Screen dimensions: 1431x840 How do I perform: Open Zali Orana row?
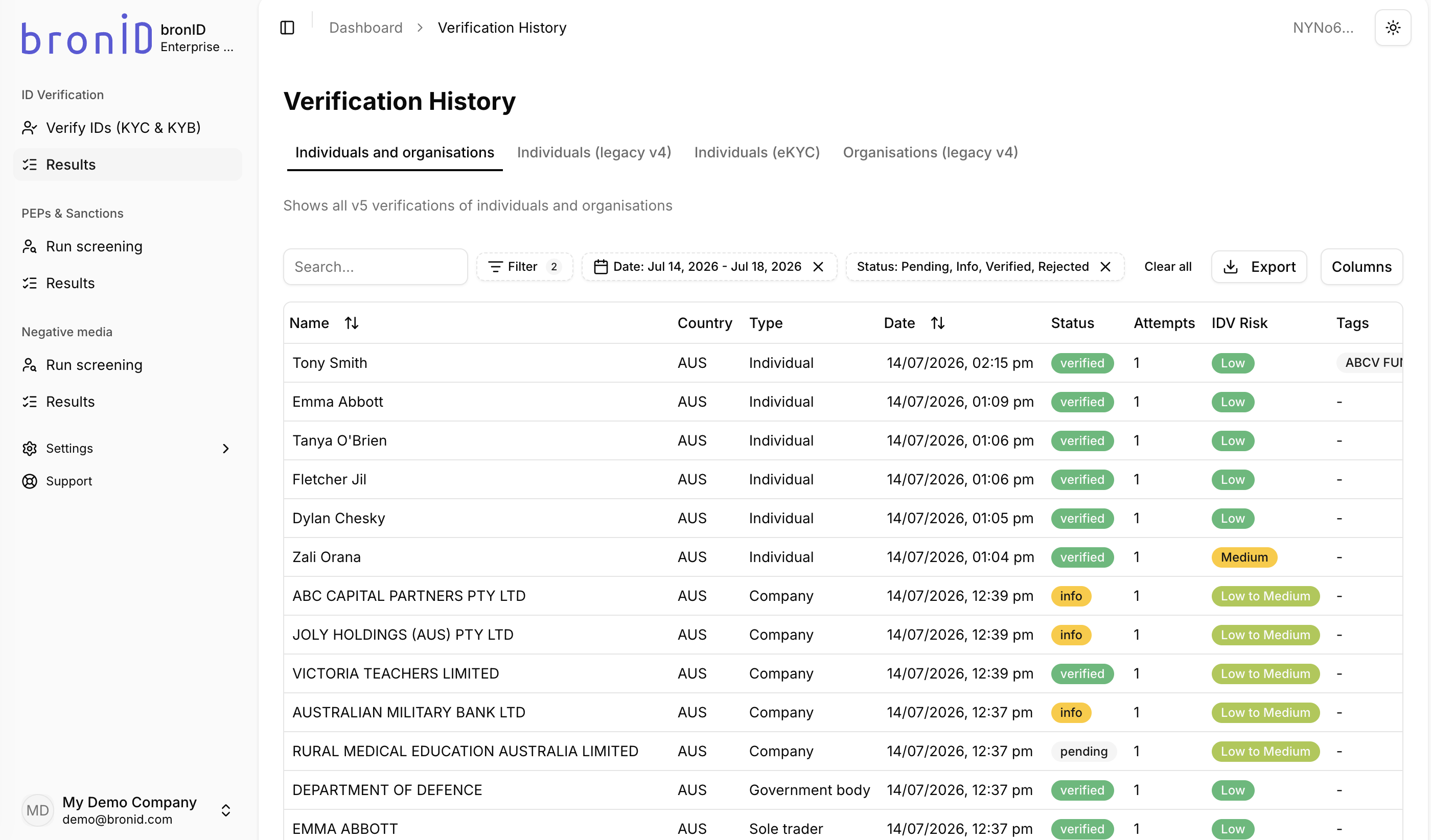point(843,557)
